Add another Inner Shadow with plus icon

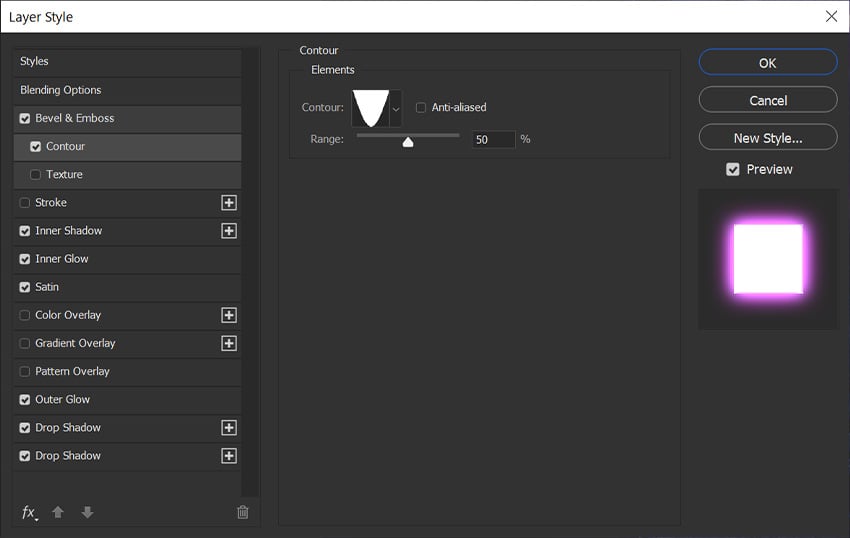(x=229, y=231)
